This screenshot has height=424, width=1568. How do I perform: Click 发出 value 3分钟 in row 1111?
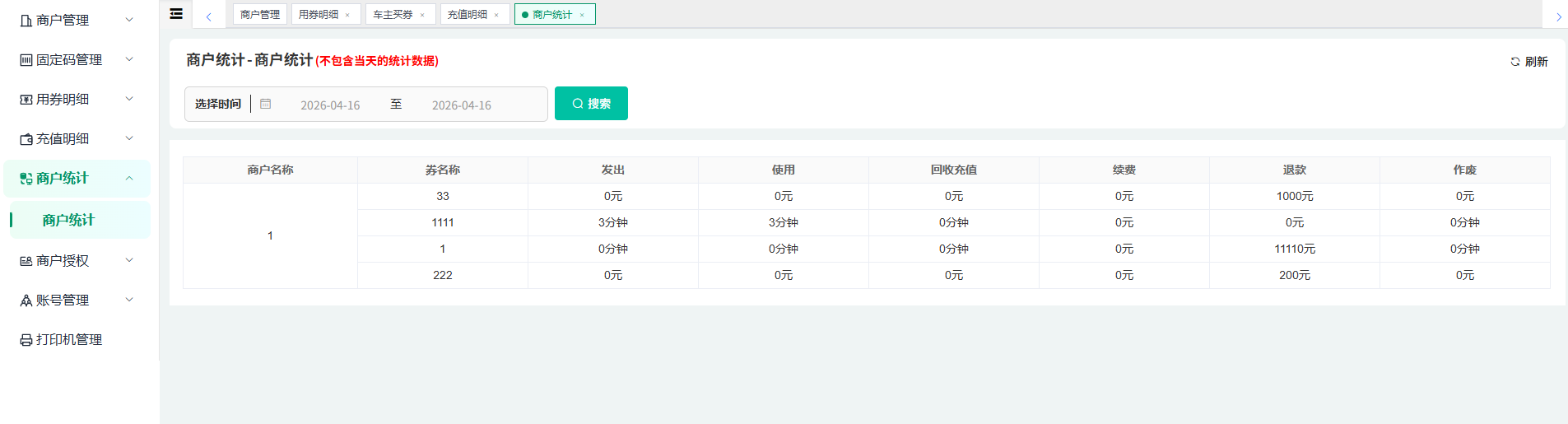[613, 222]
